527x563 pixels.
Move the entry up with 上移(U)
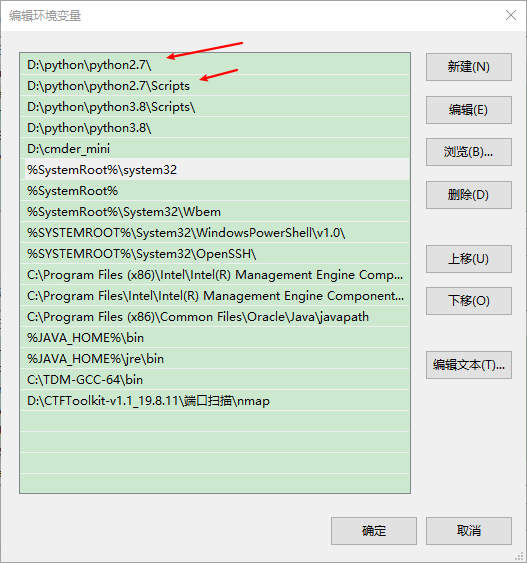tap(468, 259)
